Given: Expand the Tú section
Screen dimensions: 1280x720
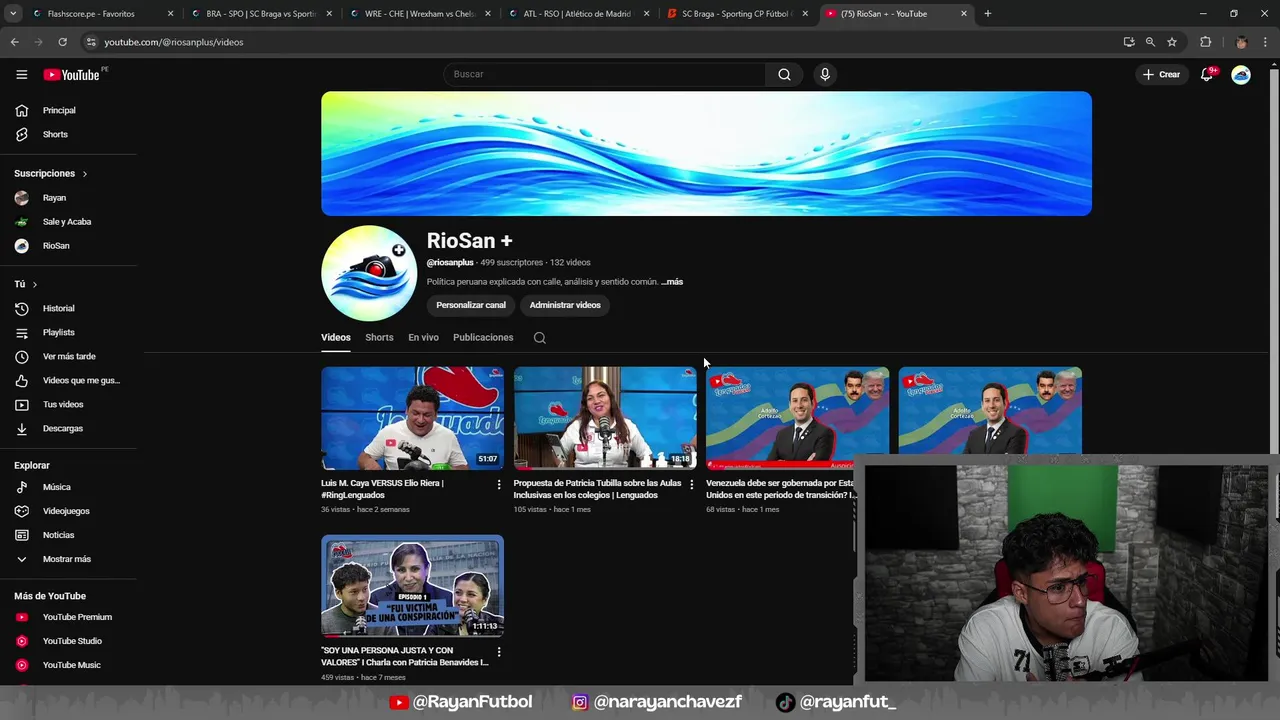Looking at the screenshot, I should pyautogui.click(x=26, y=284).
